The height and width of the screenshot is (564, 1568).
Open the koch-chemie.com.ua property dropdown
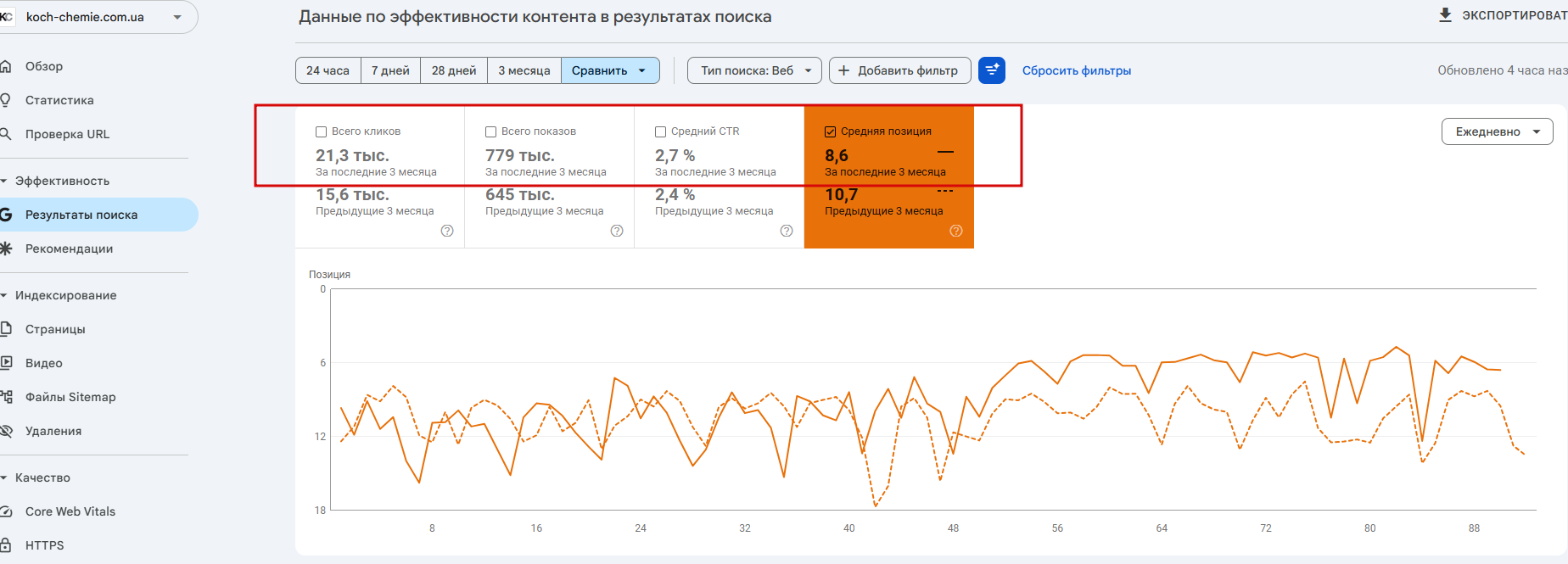point(177,17)
